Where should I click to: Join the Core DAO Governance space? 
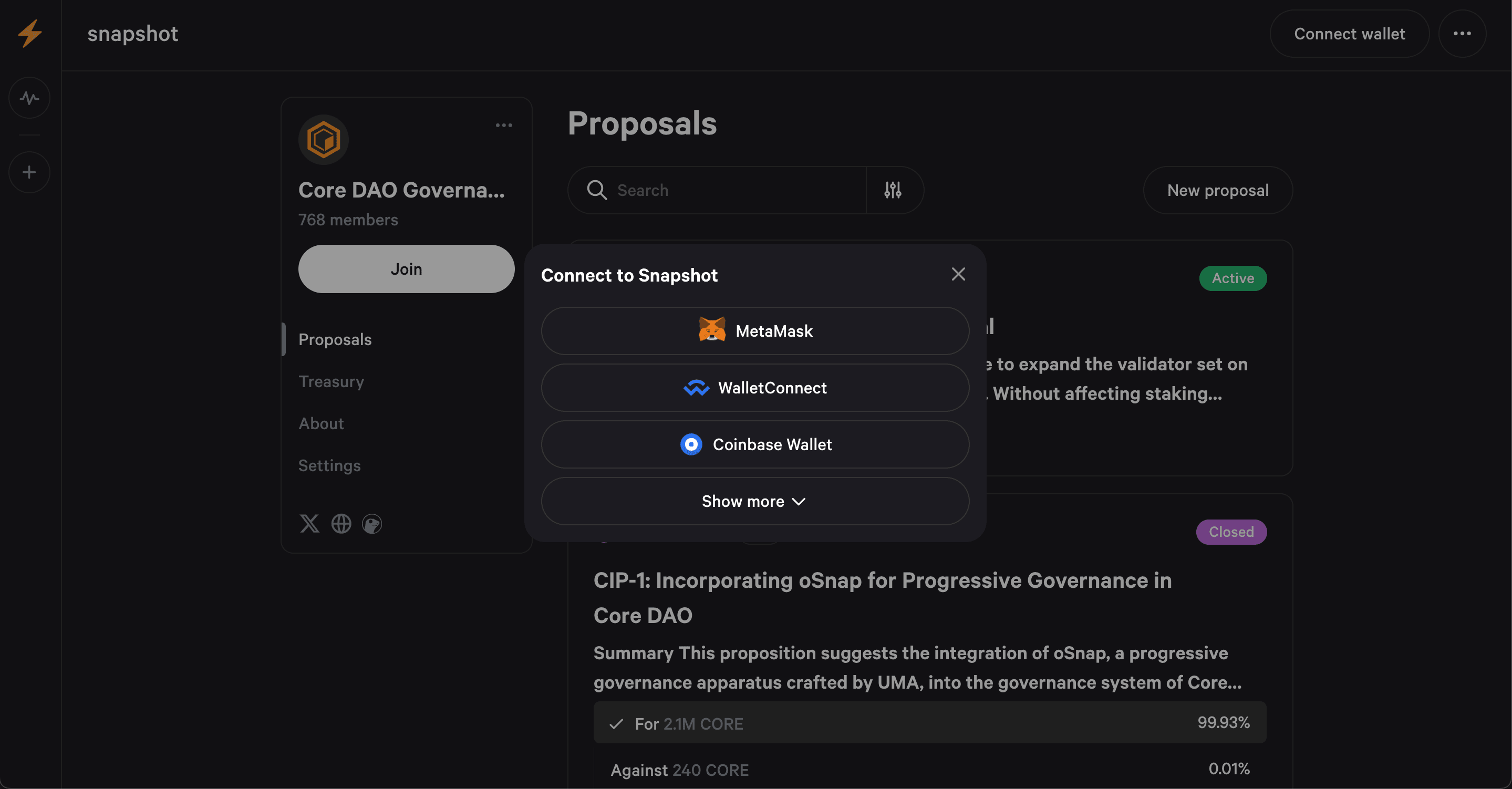click(x=406, y=269)
